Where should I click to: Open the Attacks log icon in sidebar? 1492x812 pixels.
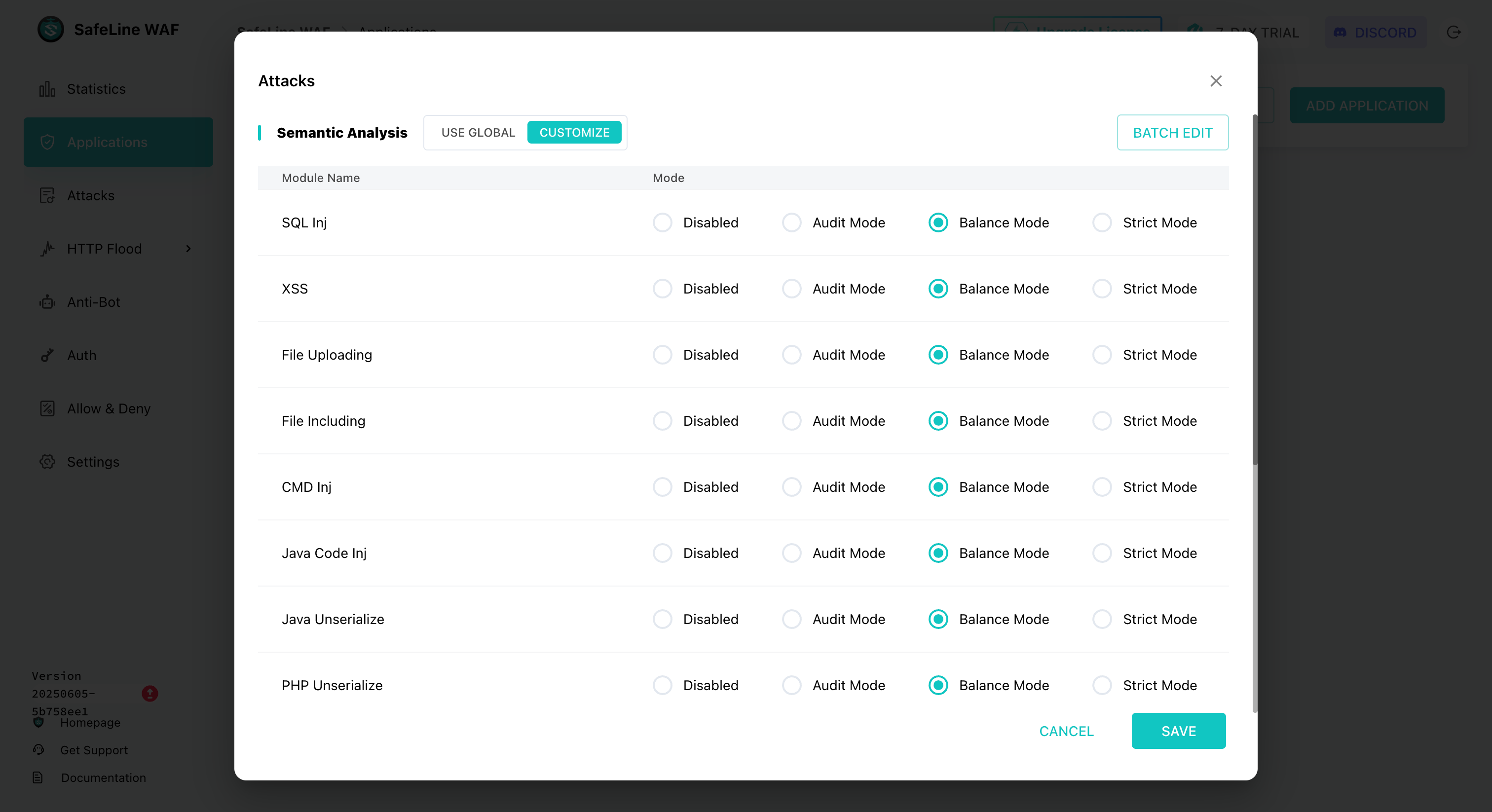click(47, 196)
